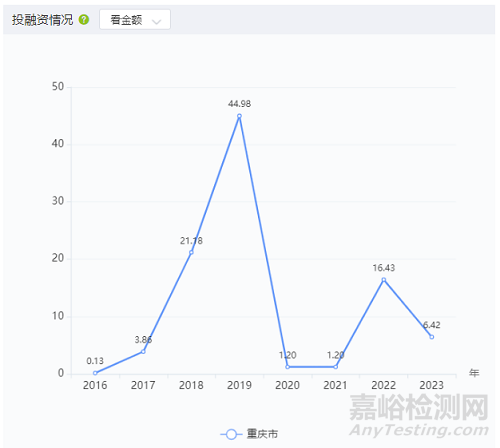Click the green help question mark icon
The height and width of the screenshot is (448, 500).
pos(84,20)
